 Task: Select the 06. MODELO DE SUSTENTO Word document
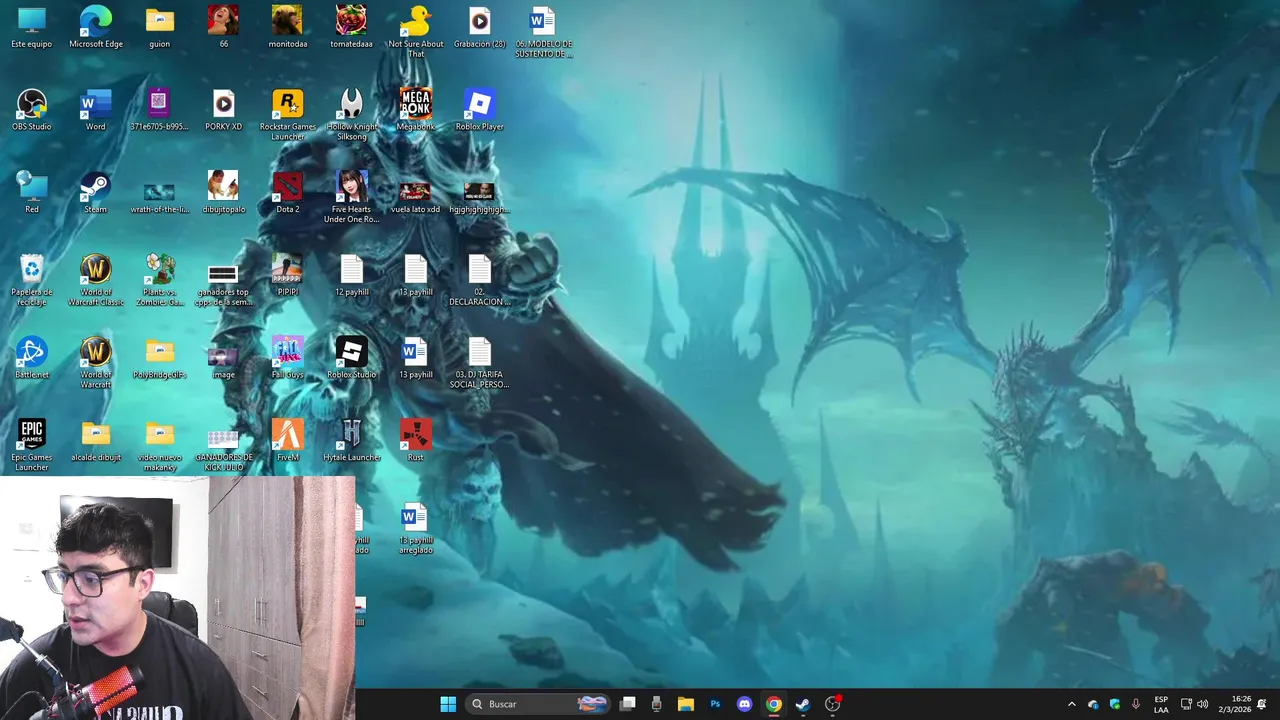pyautogui.click(x=543, y=32)
